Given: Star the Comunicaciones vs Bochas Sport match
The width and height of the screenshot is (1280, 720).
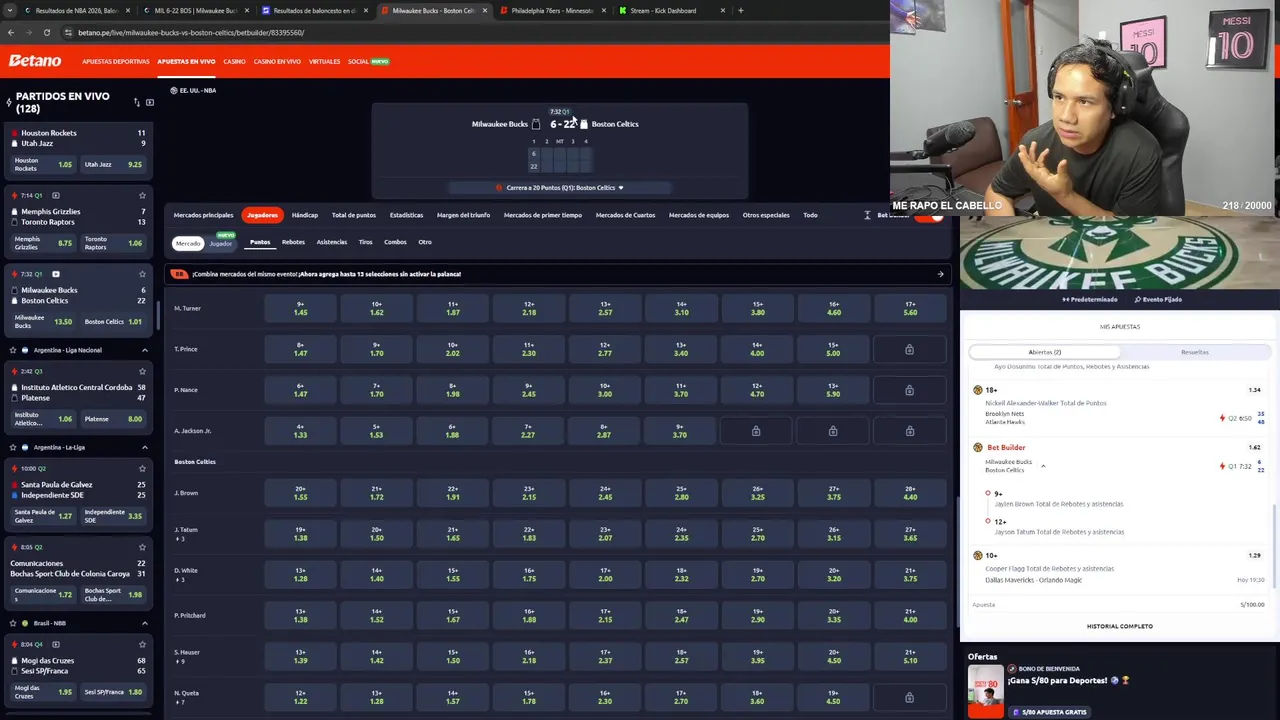Looking at the screenshot, I should [142, 547].
